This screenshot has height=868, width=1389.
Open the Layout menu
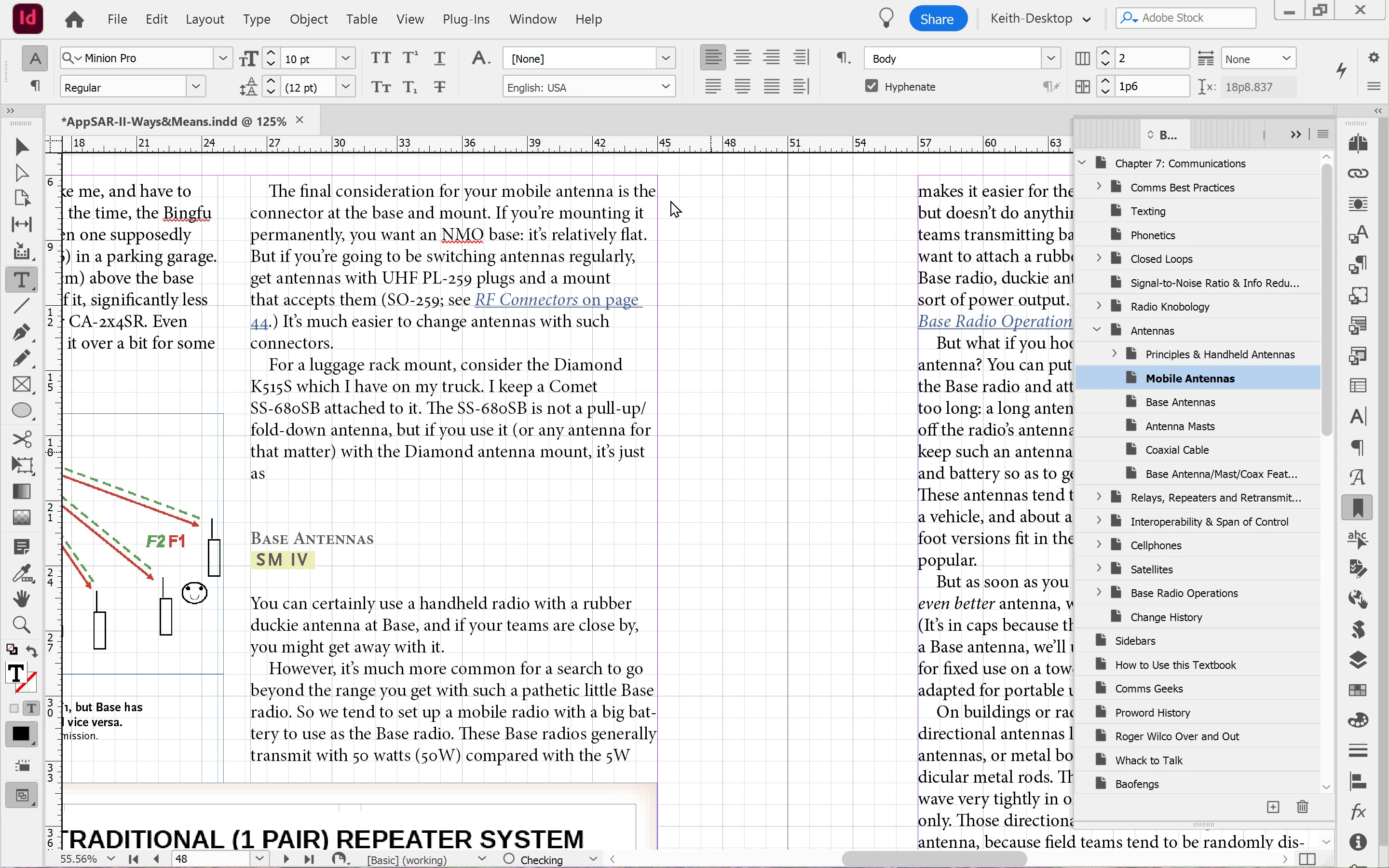[204, 19]
